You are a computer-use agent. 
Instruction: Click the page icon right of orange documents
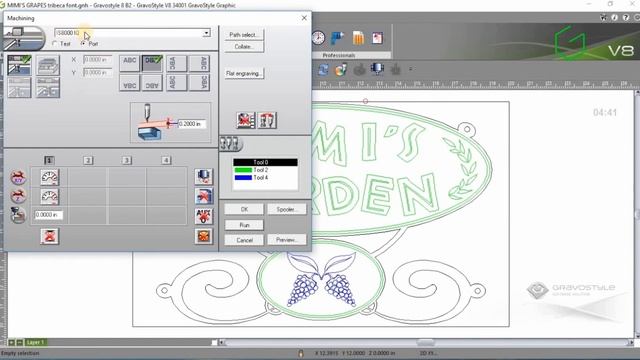pyautogui.click(x=377, y=38)
